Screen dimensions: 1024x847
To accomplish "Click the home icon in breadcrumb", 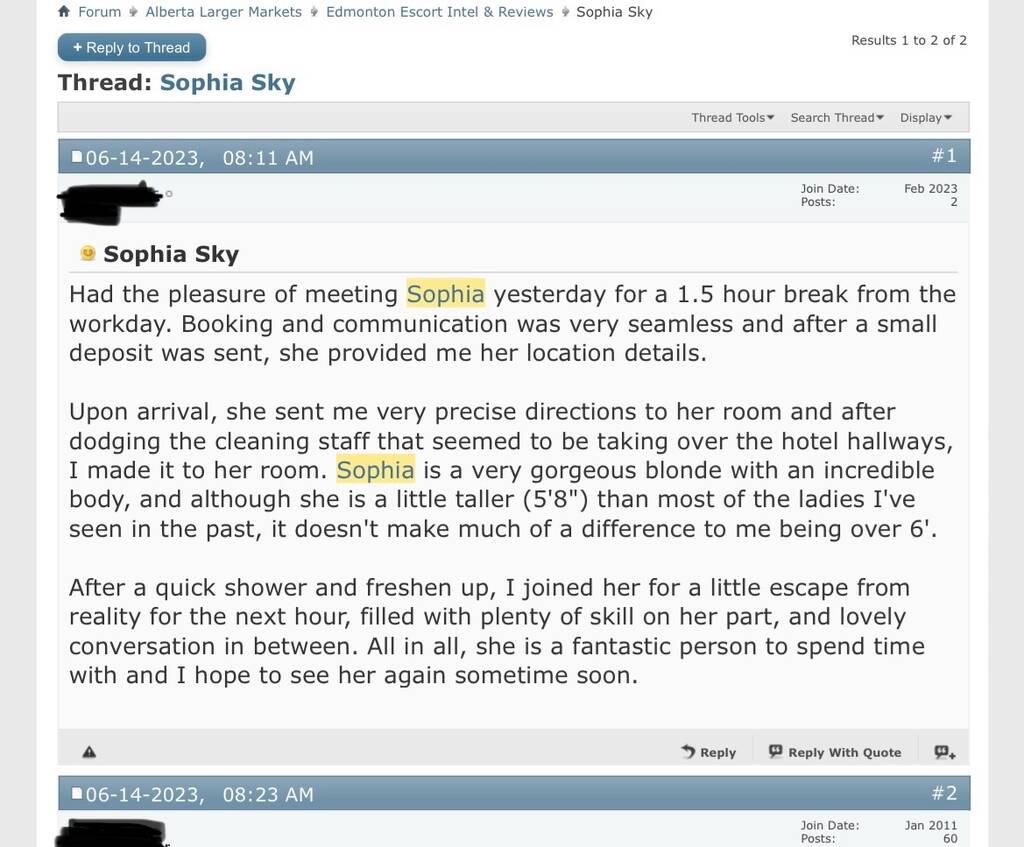I will tap(64, 12).
